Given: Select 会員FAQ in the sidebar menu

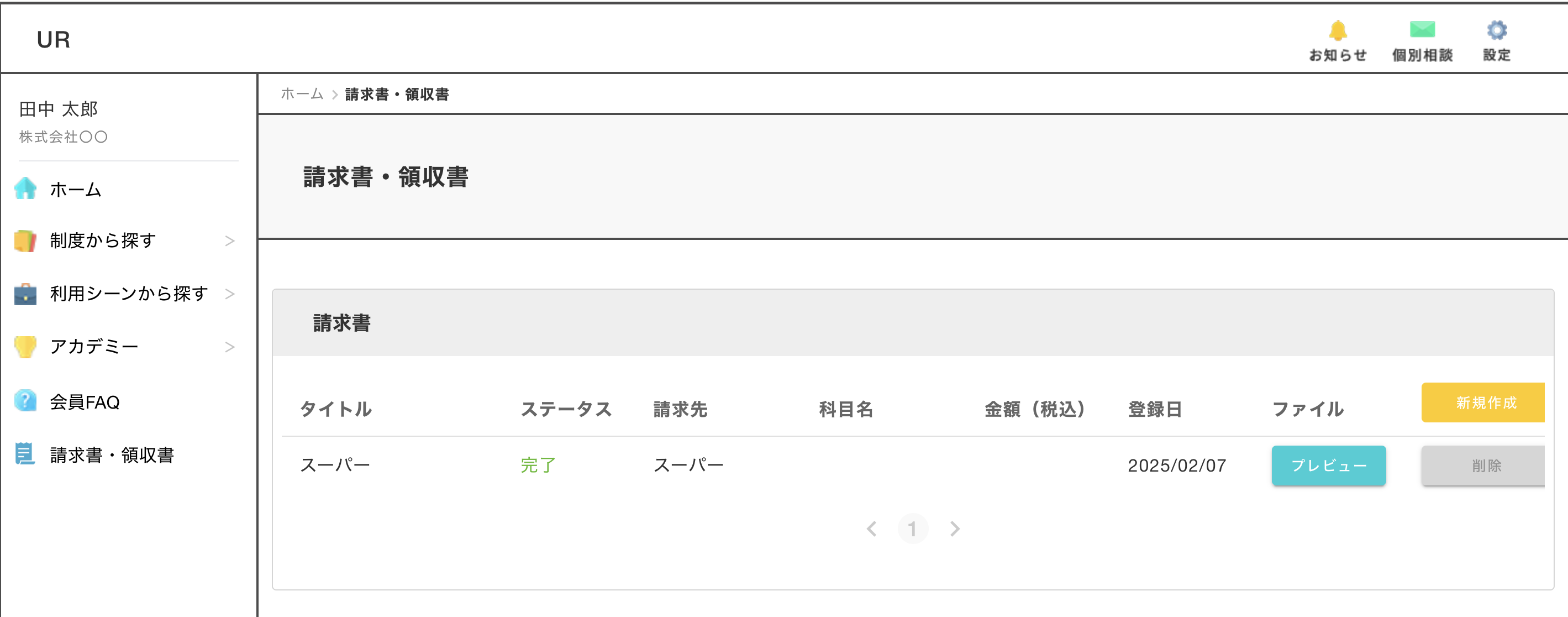Looking at the screenshot, I should tap(85, 402).
